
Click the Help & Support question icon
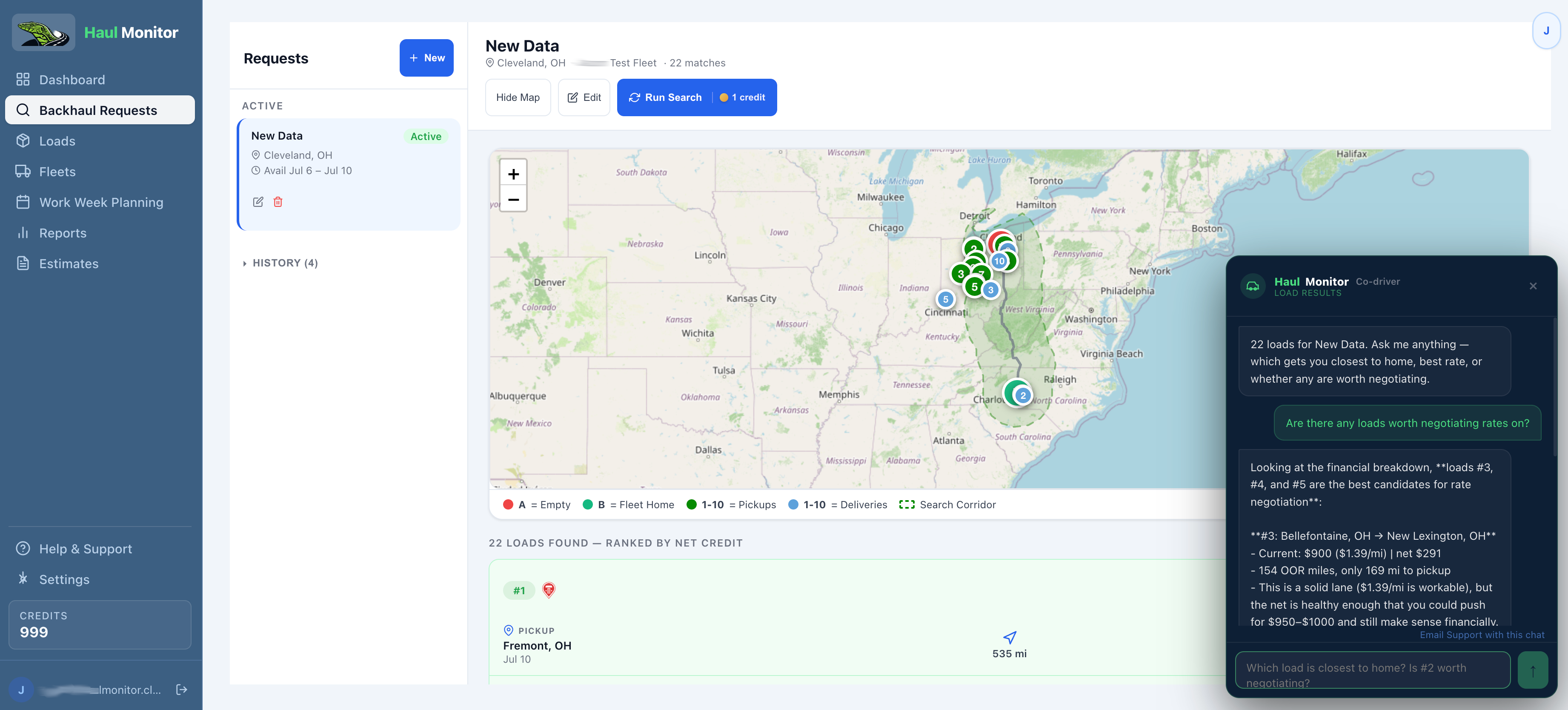coord(23,548)
